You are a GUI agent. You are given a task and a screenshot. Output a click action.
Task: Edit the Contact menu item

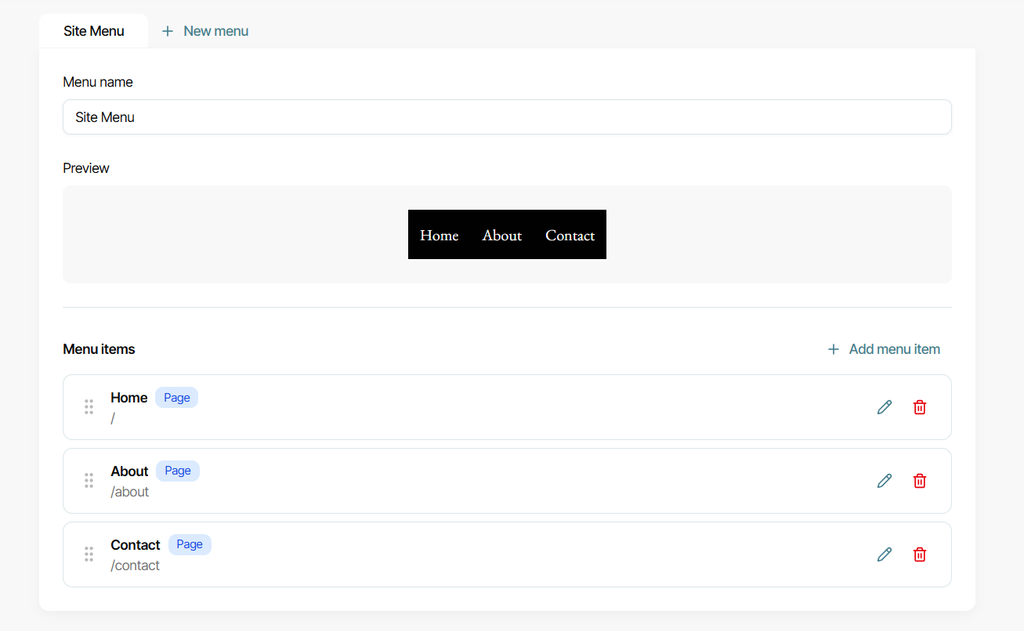coord(884,555)
